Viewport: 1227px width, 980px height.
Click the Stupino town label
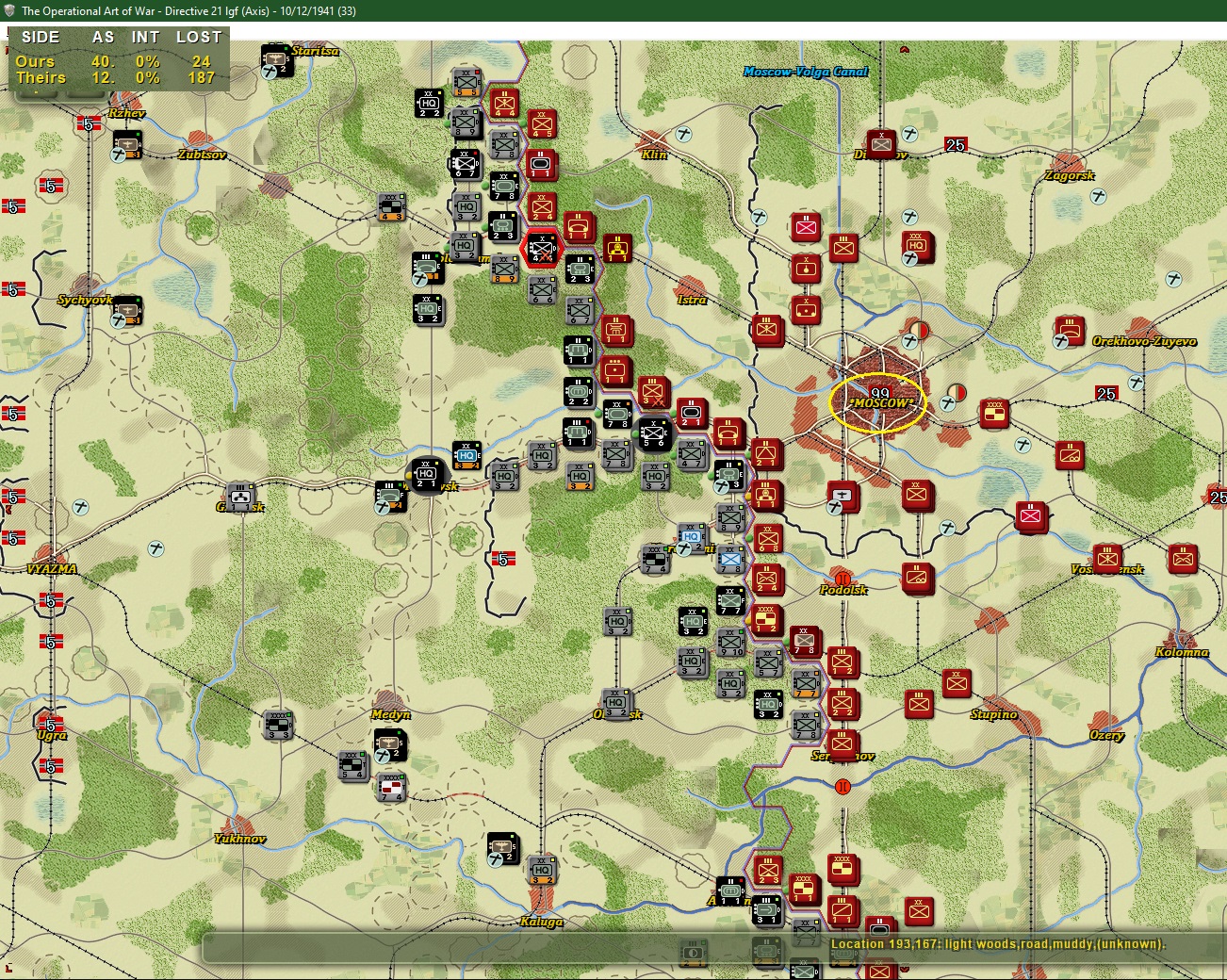[994, 714]
